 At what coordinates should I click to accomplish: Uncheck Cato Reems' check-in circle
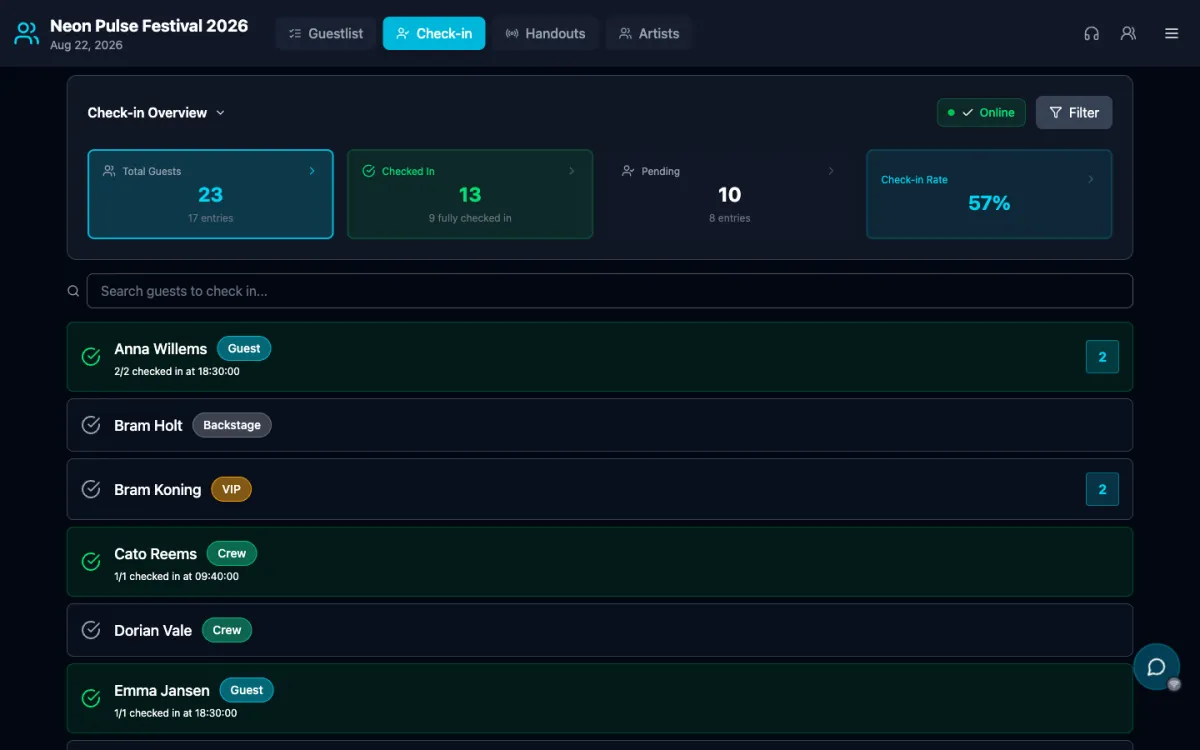pos(91,562)
